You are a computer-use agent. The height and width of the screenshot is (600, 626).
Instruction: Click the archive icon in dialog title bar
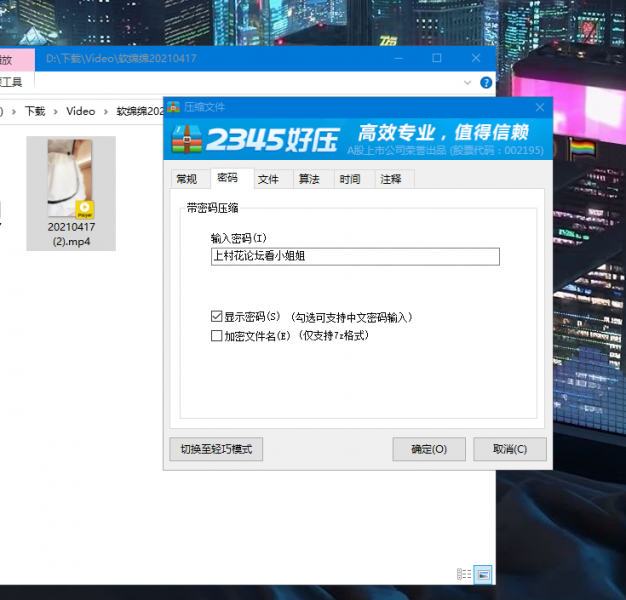point(174,107)
